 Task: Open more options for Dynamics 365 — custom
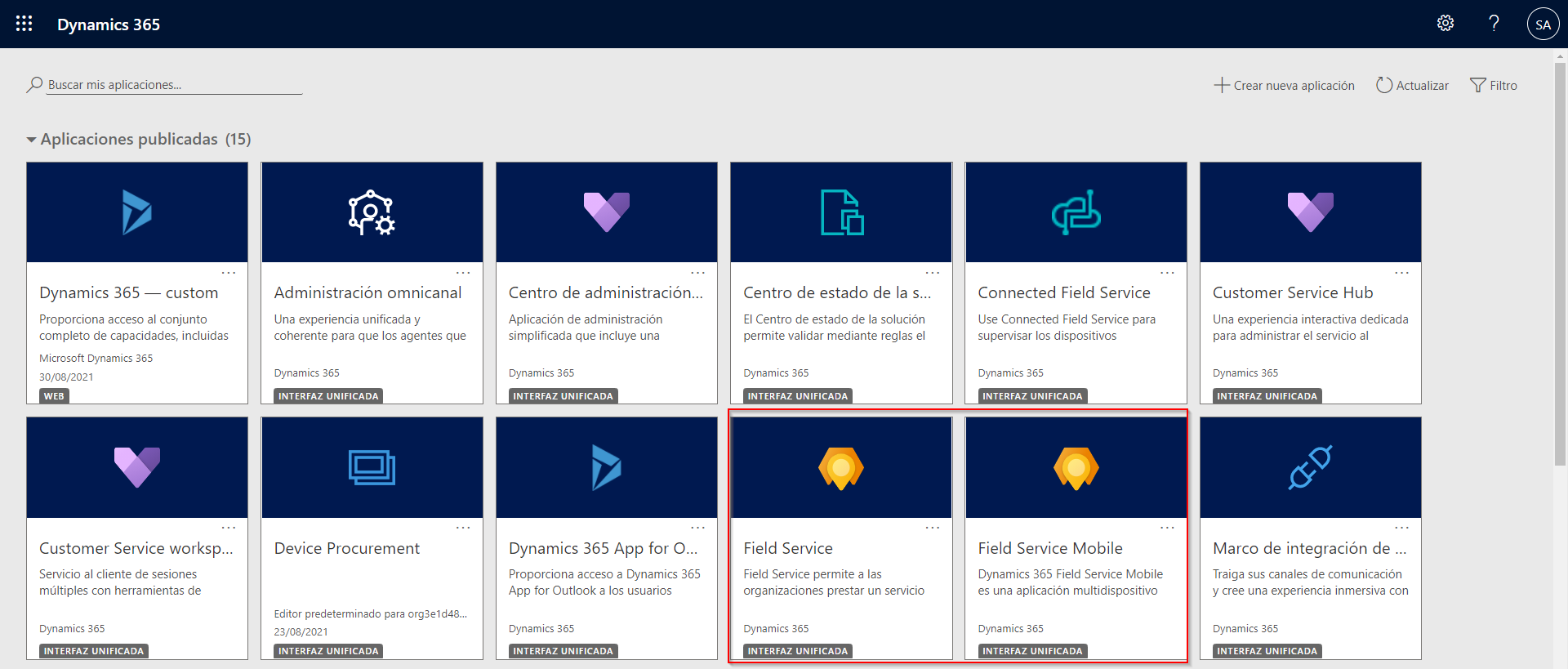pyautogui.click(x=229, y=273)
